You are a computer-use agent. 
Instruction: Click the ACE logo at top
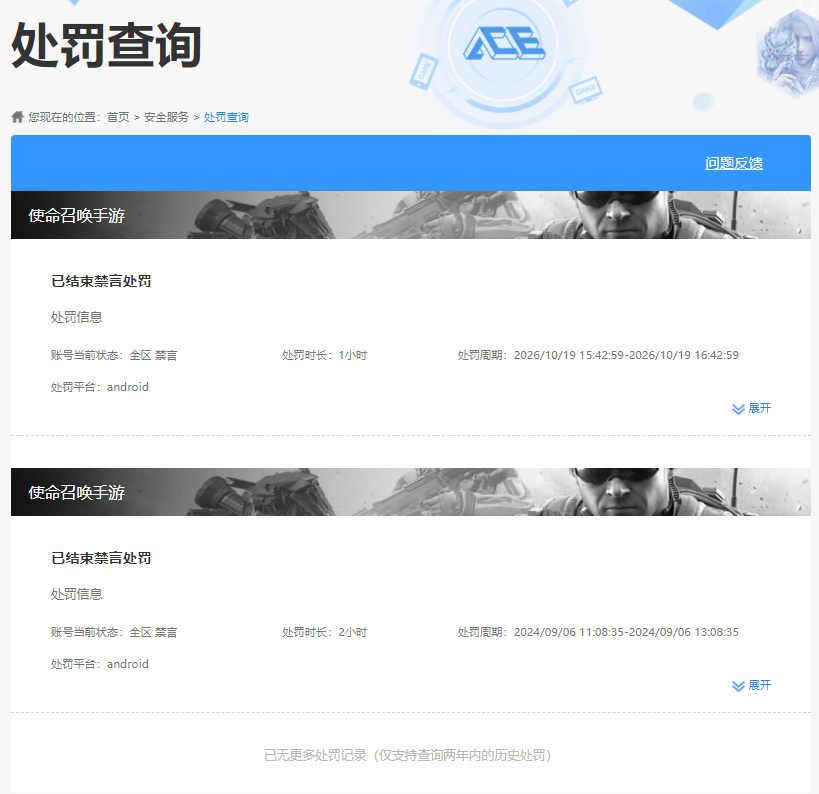[x=504, y=43]
